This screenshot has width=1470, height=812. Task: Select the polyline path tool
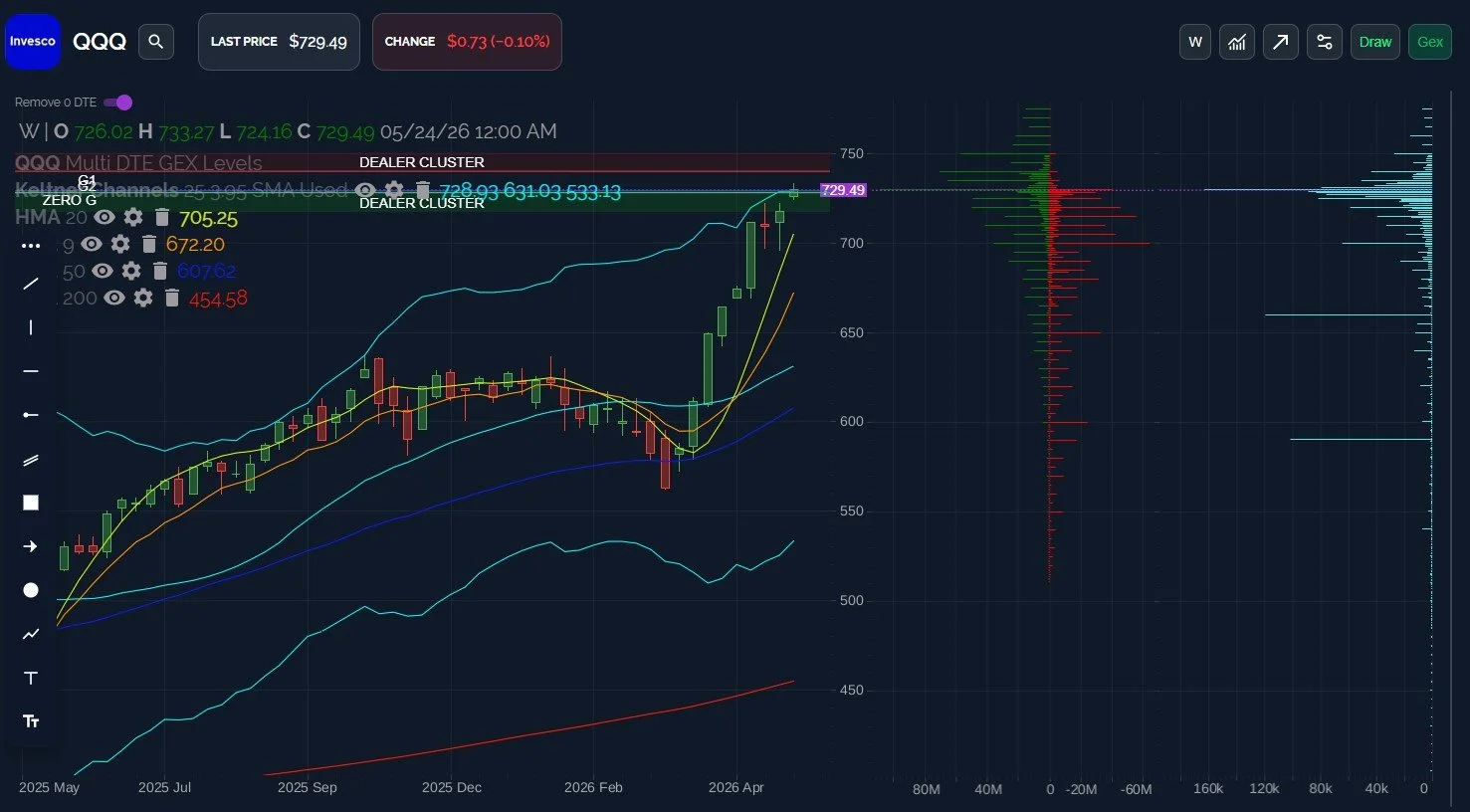(31, 634)
